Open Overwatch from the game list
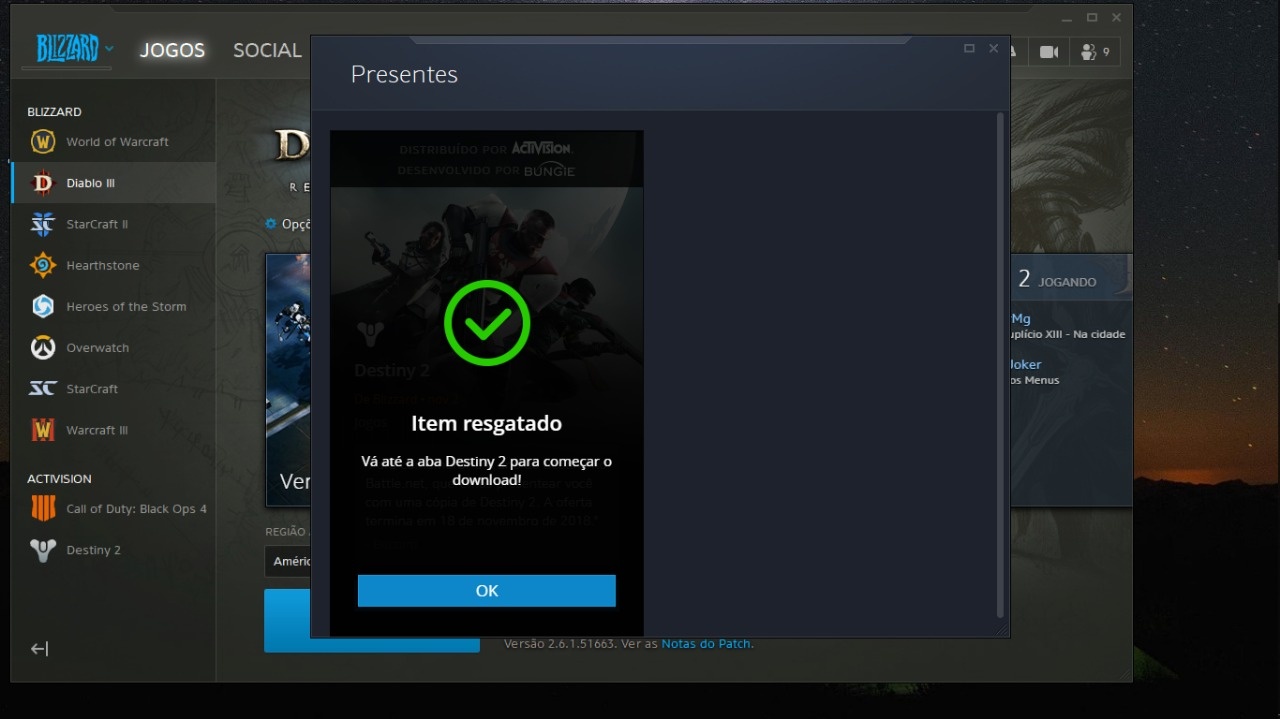Screen dimensions: 1280x719 click(43, 348)
